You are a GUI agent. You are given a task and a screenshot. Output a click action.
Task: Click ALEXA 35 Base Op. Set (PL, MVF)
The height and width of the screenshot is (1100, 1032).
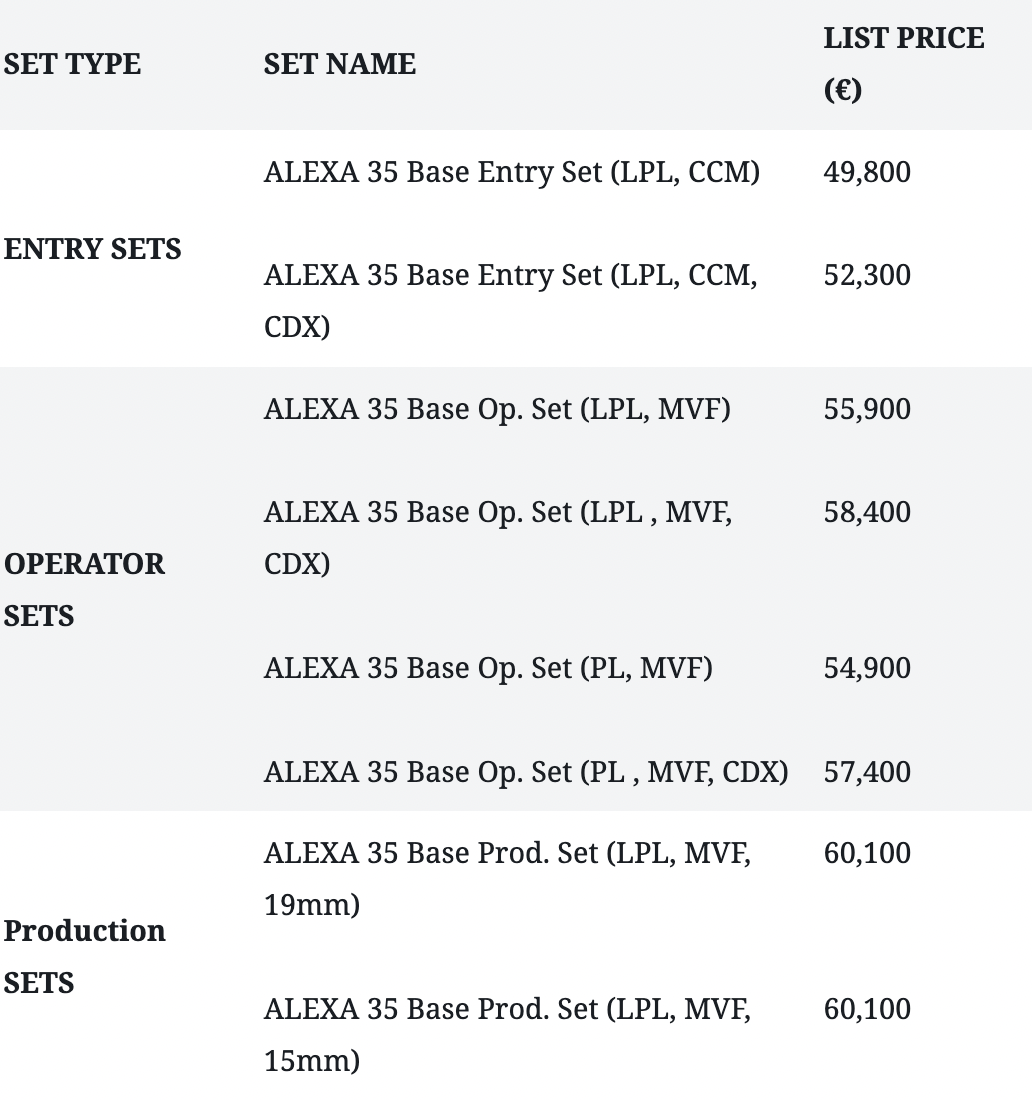(x=488, y=667)
